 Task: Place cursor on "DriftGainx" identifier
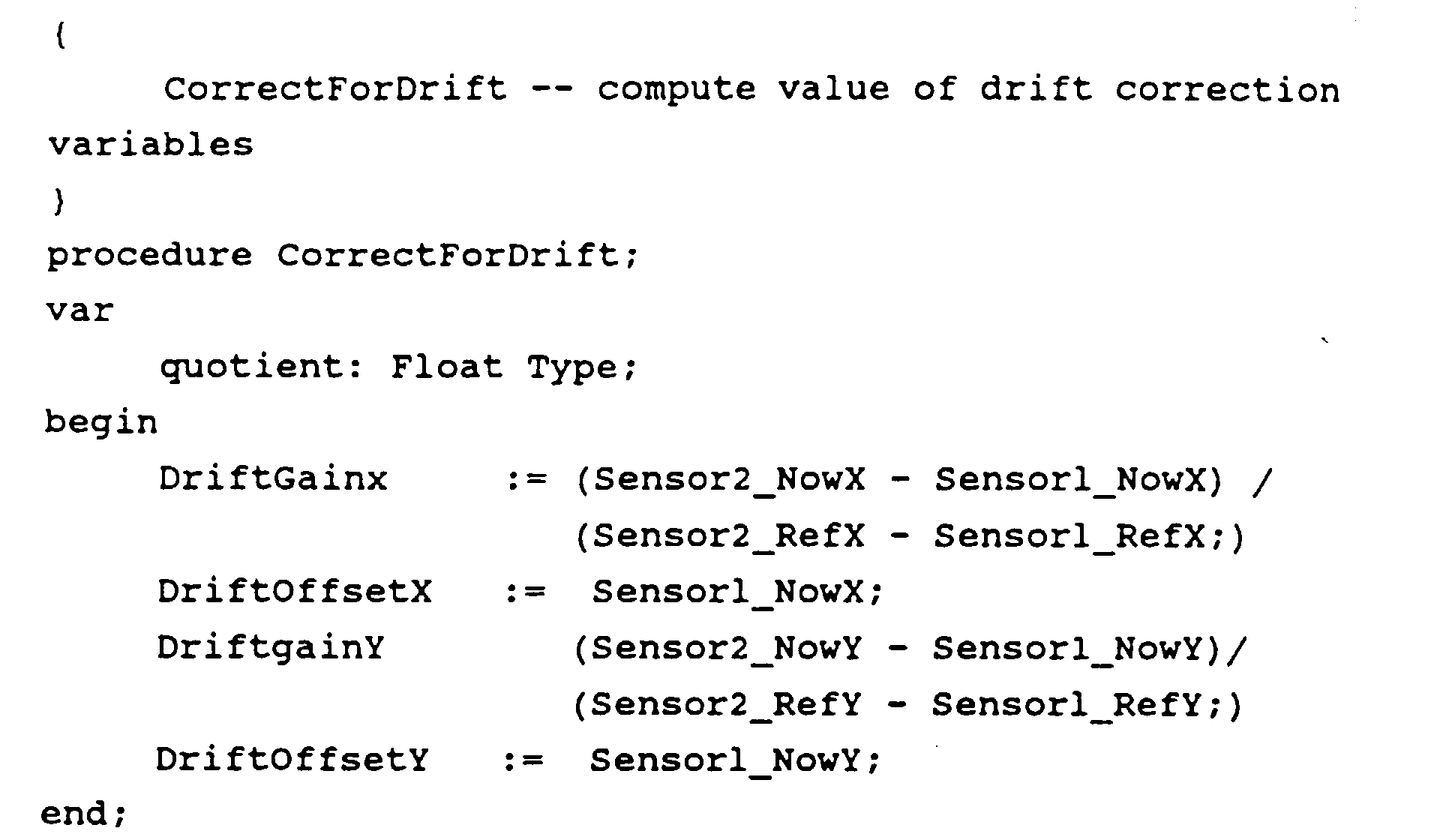[x=273, y=478]
